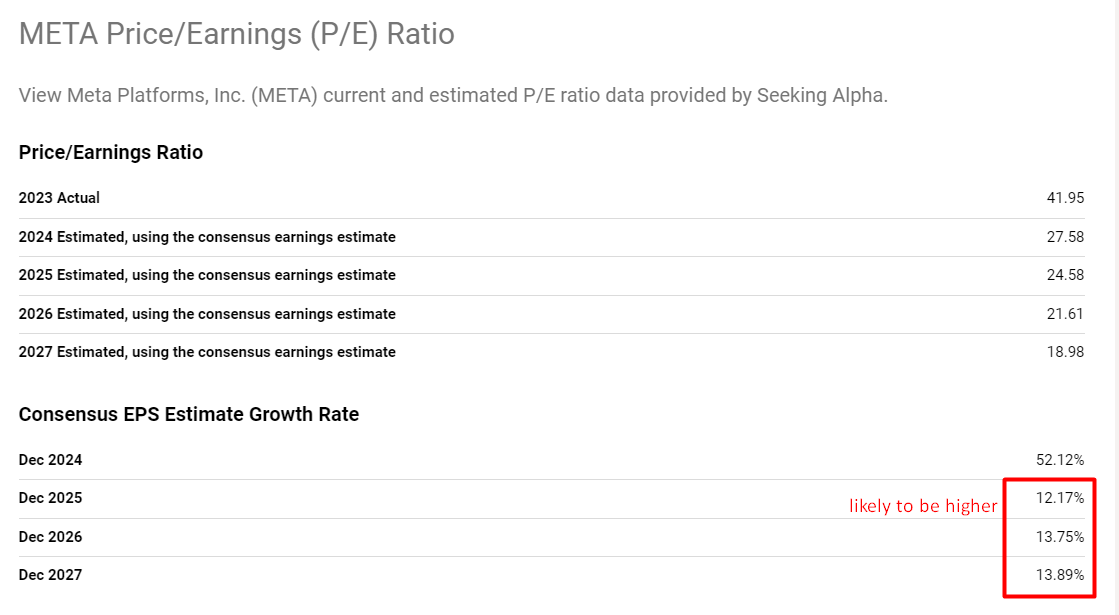The image size is (1119, 615).
Task: Select the 18.98 P/E value
Action: point(1065,352)
